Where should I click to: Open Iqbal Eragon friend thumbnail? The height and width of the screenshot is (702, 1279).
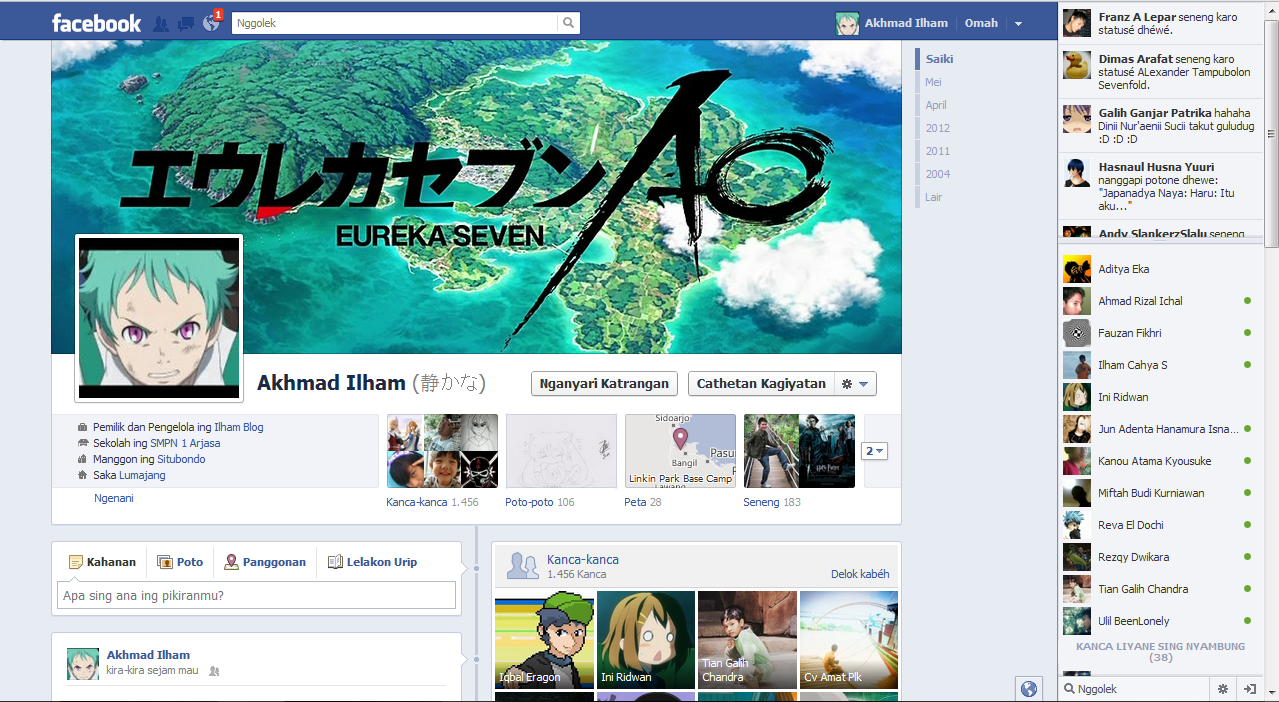tap(544, 640)
